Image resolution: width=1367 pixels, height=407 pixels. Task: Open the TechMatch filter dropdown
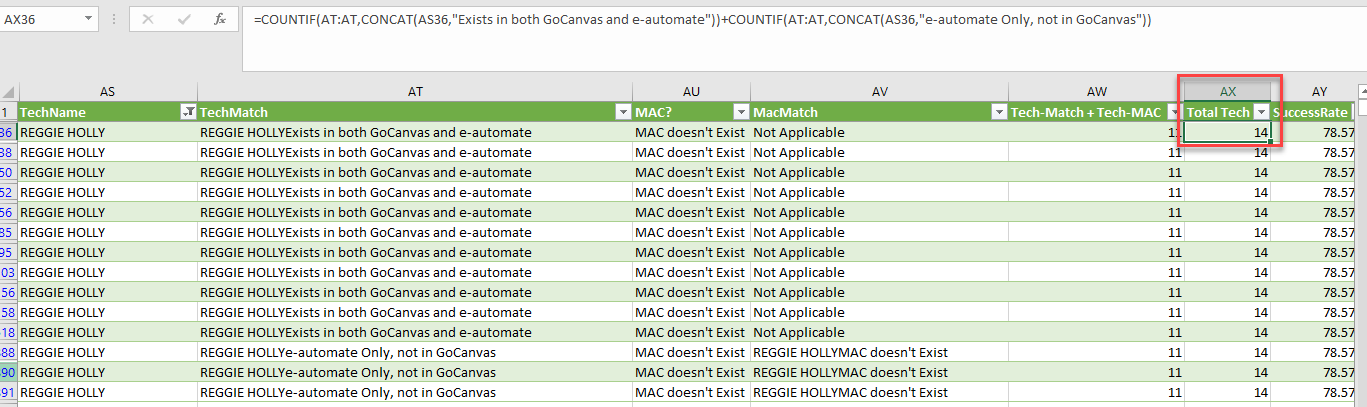pyautogui.click(x=623, y=112)
